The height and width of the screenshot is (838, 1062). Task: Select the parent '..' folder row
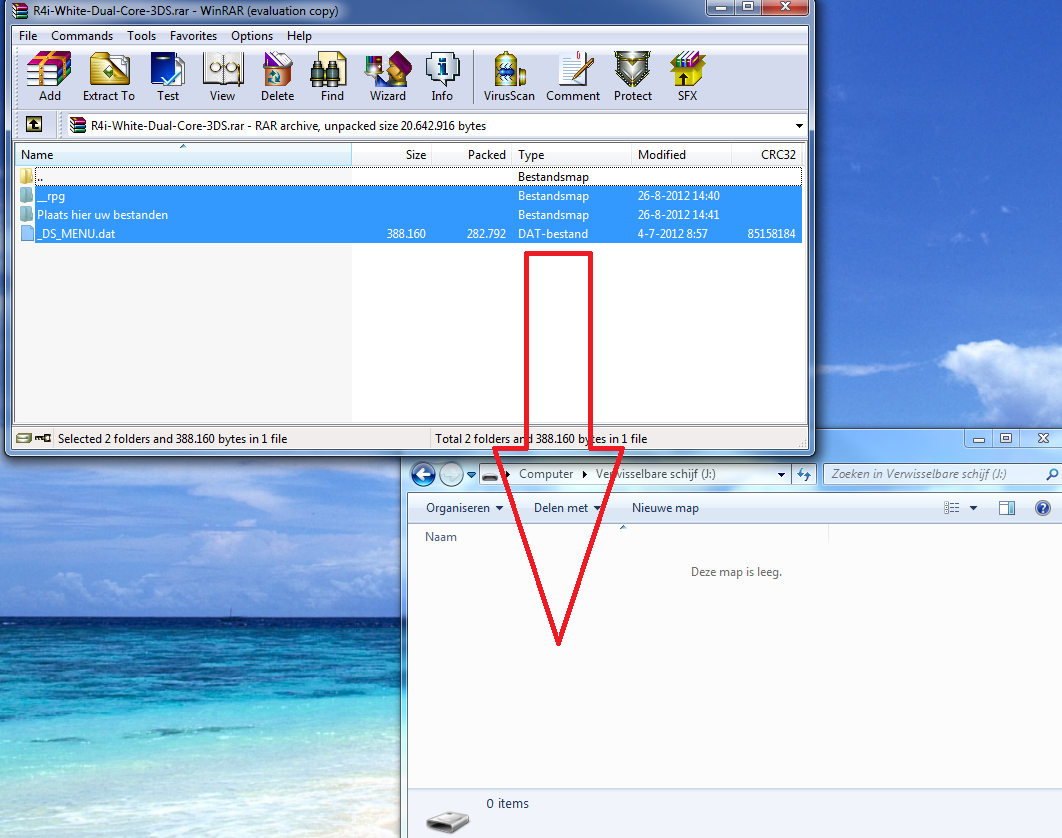pos(409,177)
